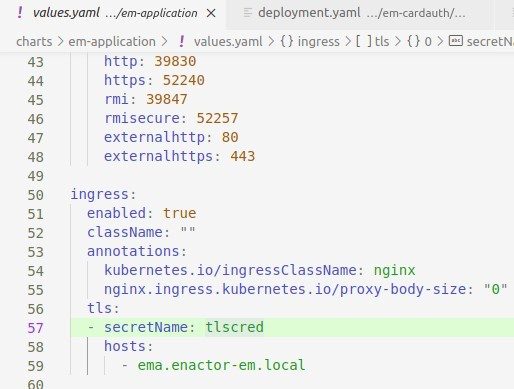This screenshot has width=514, height=389.
Task: Click the rmi key on line 45
Action: point(116,99)
